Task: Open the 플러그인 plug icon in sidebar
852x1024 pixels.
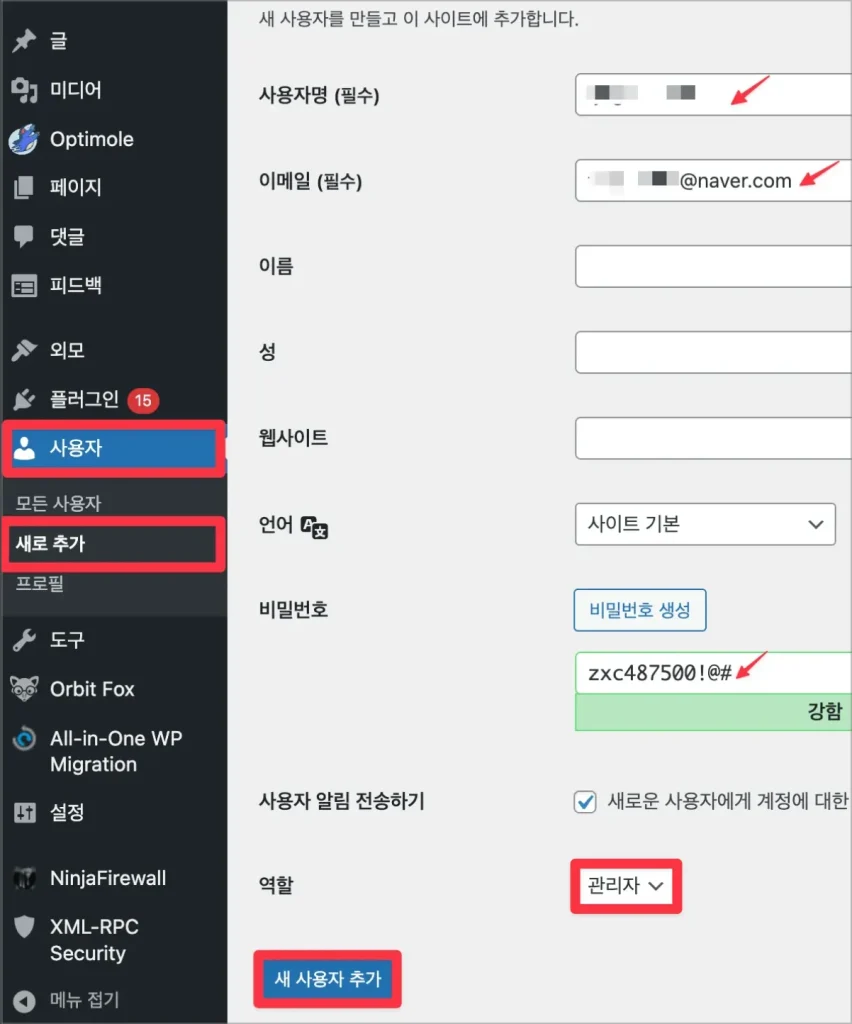Action: coord(24,399)
